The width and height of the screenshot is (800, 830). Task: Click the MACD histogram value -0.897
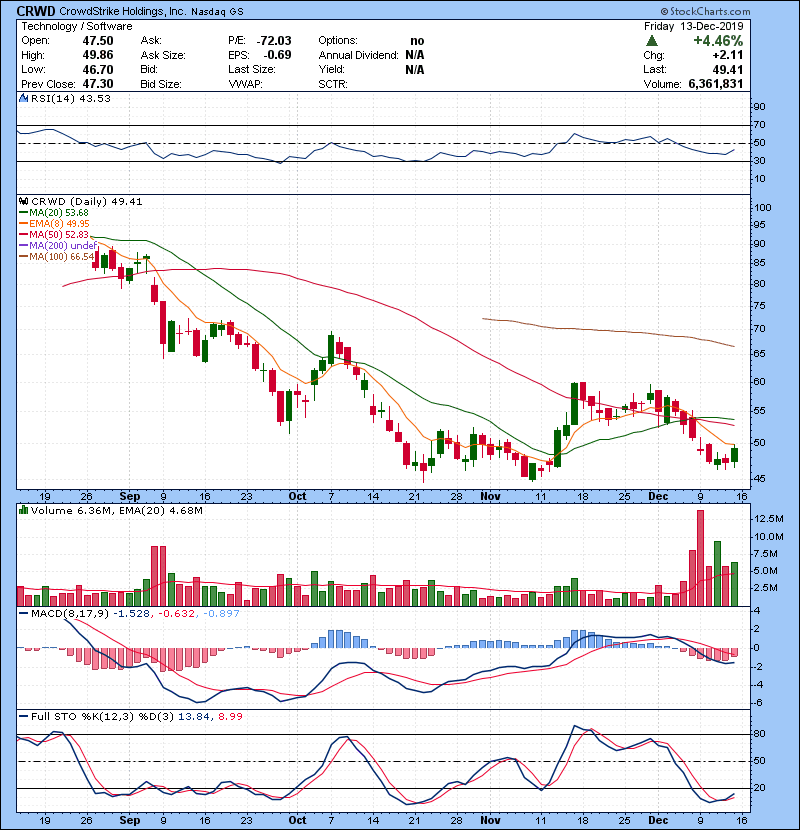(x=221, y=614)
